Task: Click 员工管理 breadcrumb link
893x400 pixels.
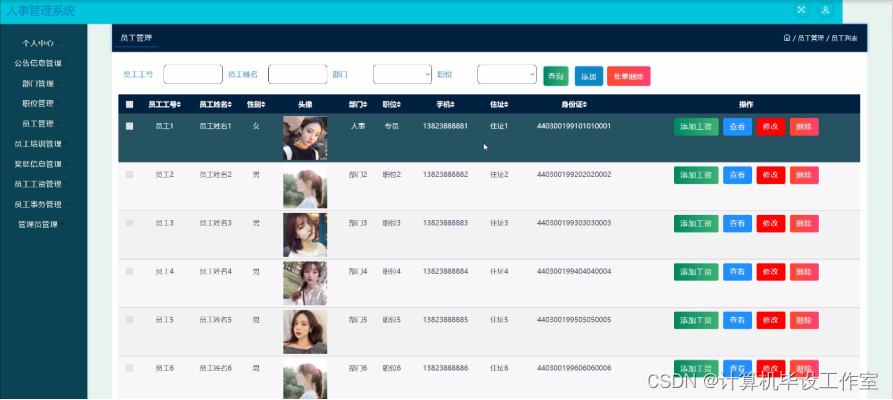Action: pyautogui.click(x=810, y=38)
